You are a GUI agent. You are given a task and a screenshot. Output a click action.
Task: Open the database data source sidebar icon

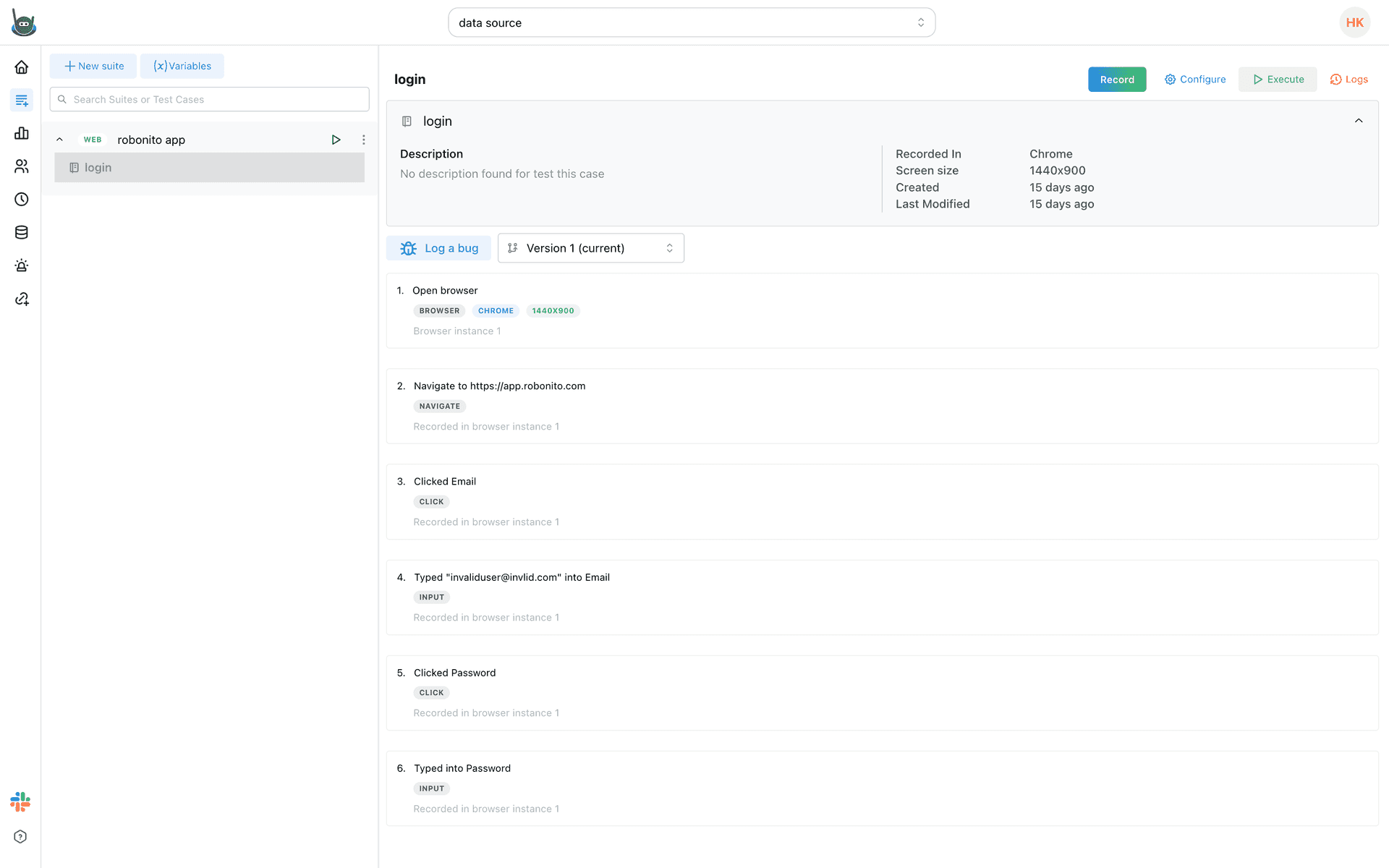[x=22, y=233]
